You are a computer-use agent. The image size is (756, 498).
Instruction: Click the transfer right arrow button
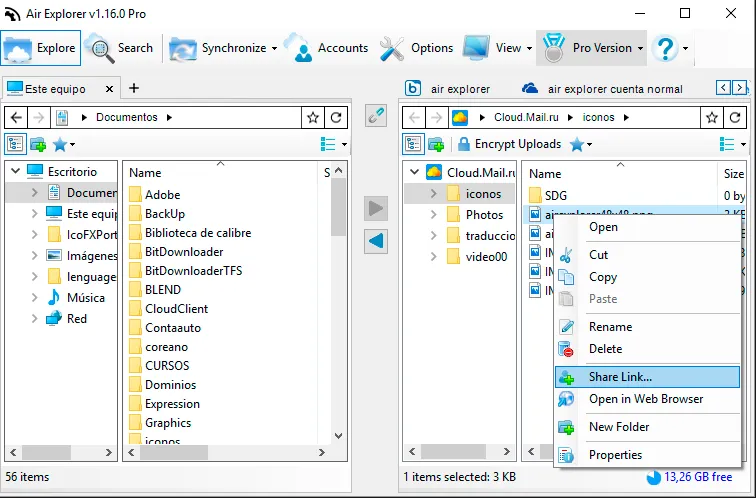pyautogui.click(x=376, y=208)
